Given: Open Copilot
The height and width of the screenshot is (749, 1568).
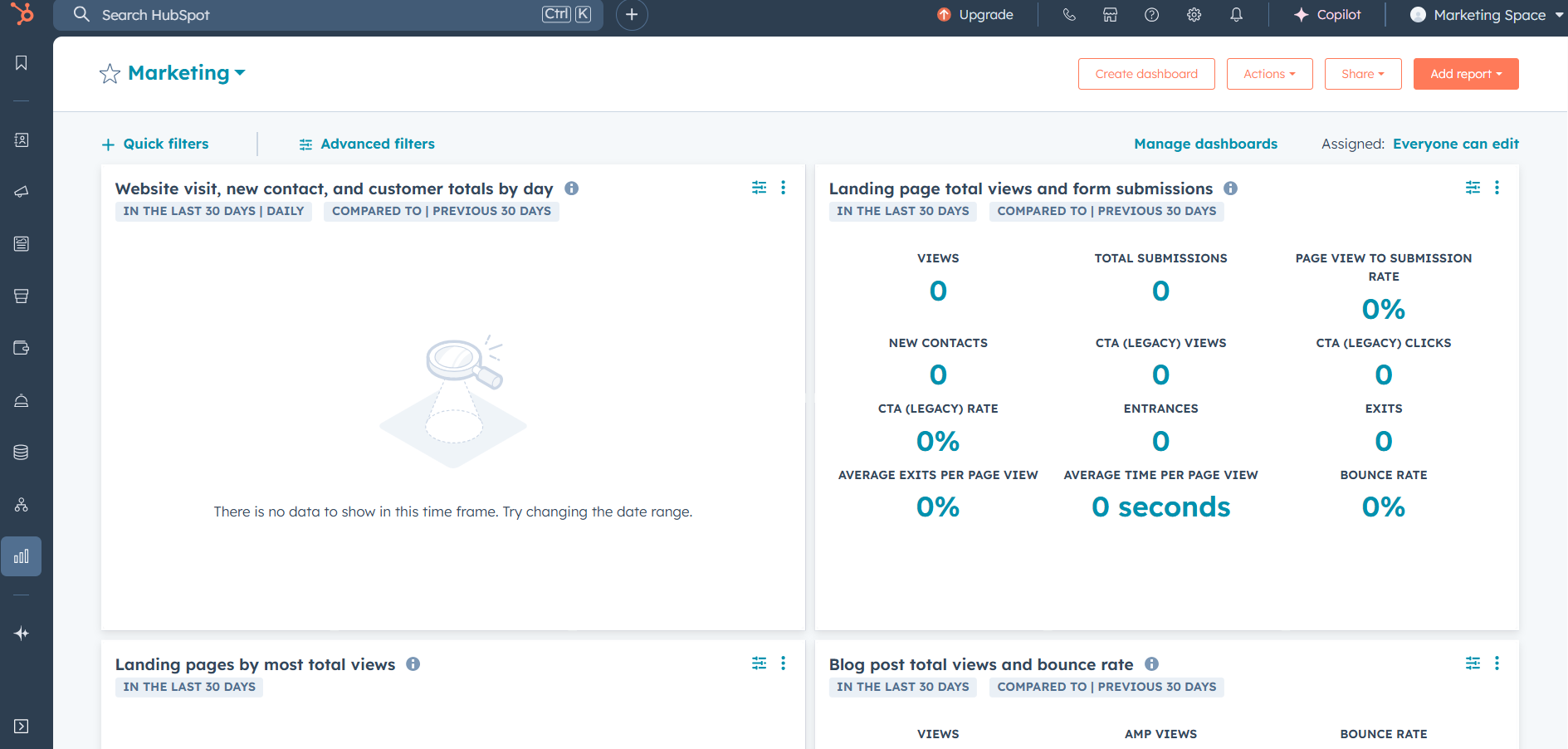Looking at the screenshot, I should (1327, 15).
